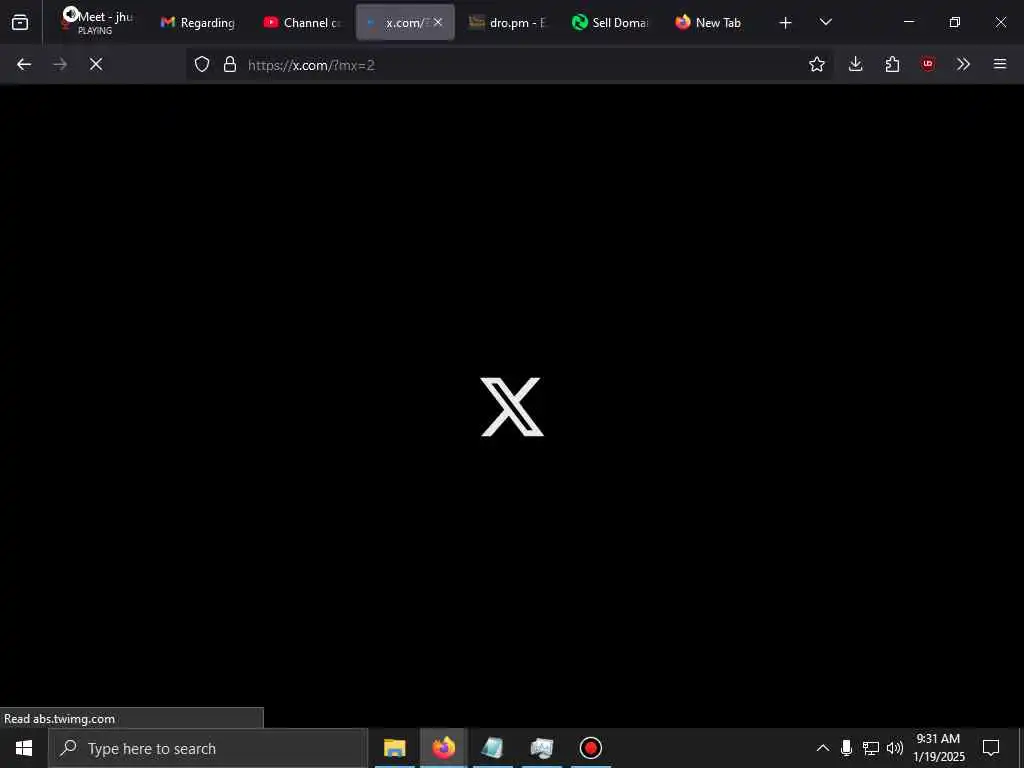Open File Explorer from taskbar
1024x768 pixels.
[x=394, y=748]
